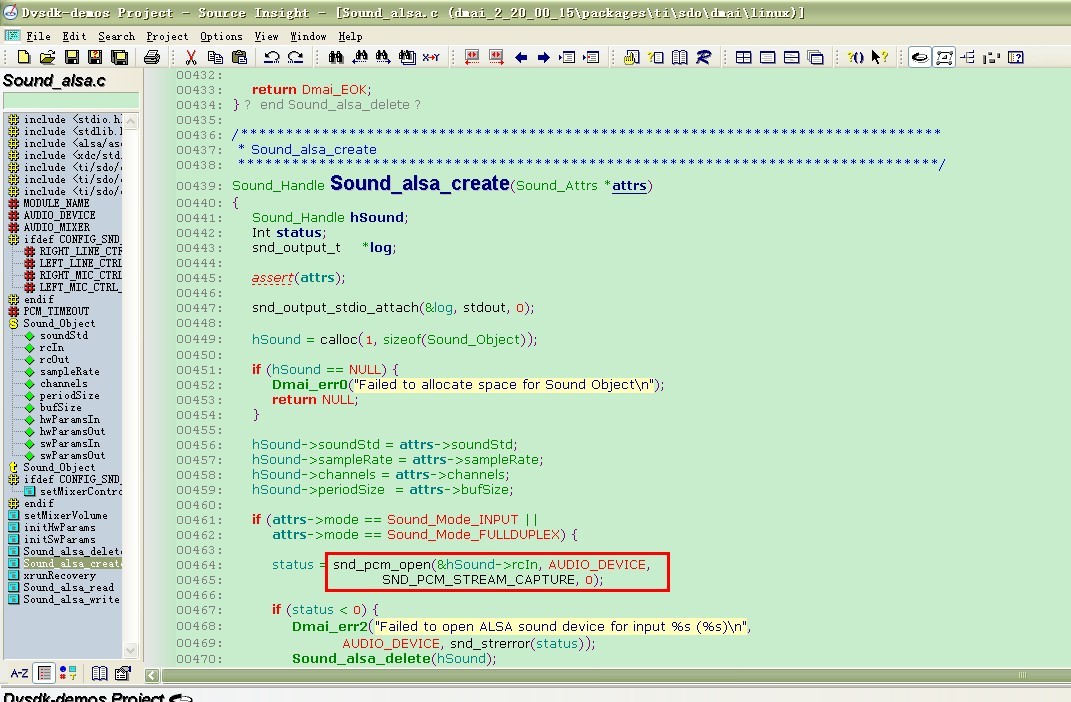Print the file using printer icon
The width and height of the screenshot is (1071, 702).
[x=152, y=57]
